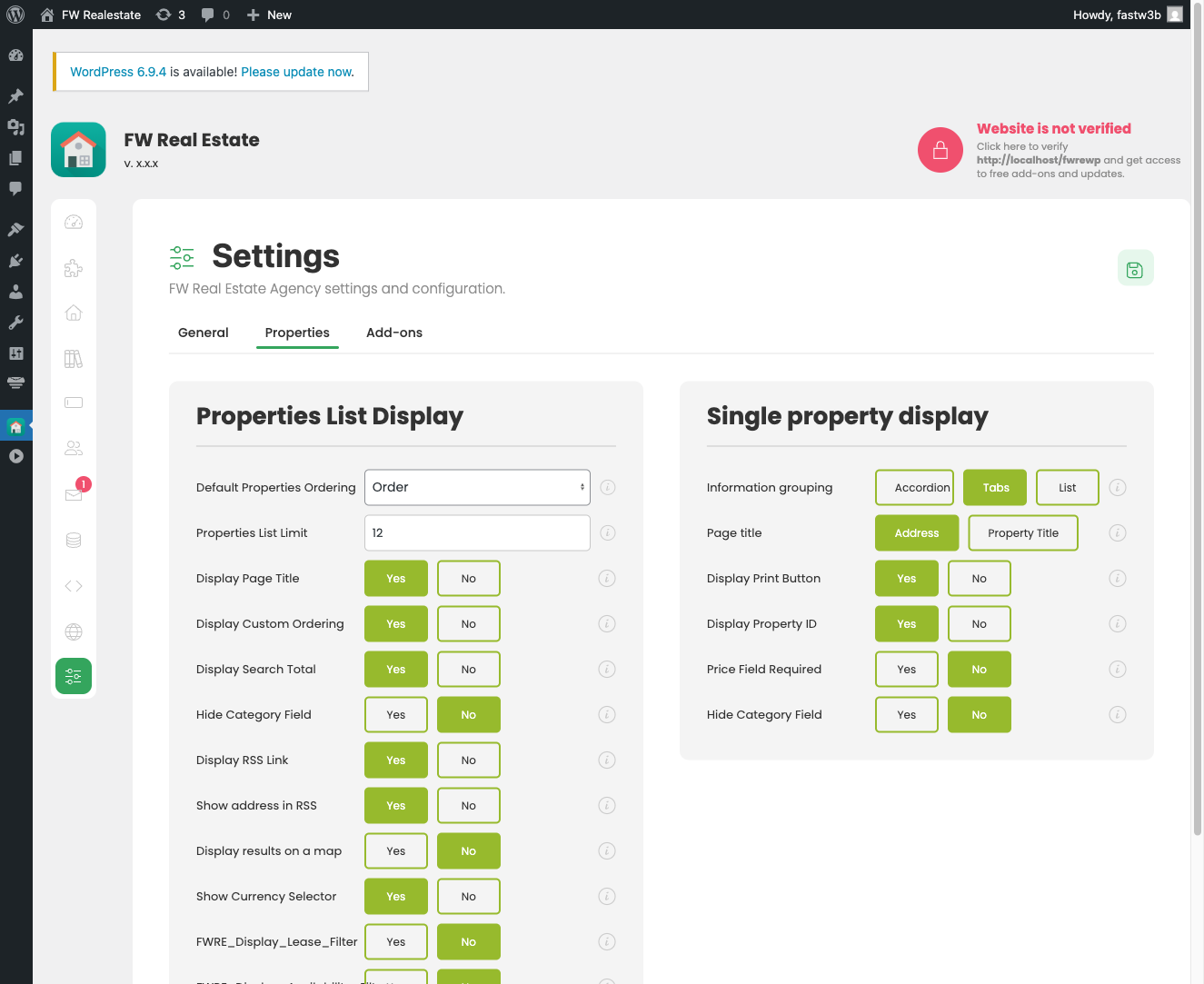Screen dimensions: 1204x984
Task: Open the FW Real Estate dashboard speedometer icon
Action: (x=74, y=222)
